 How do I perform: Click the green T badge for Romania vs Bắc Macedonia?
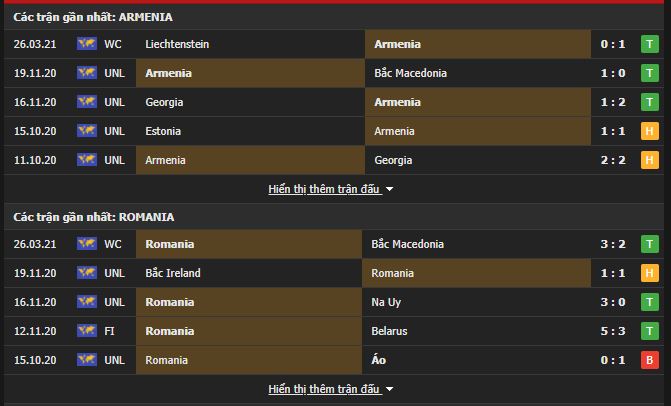click(x=650, y=244)
